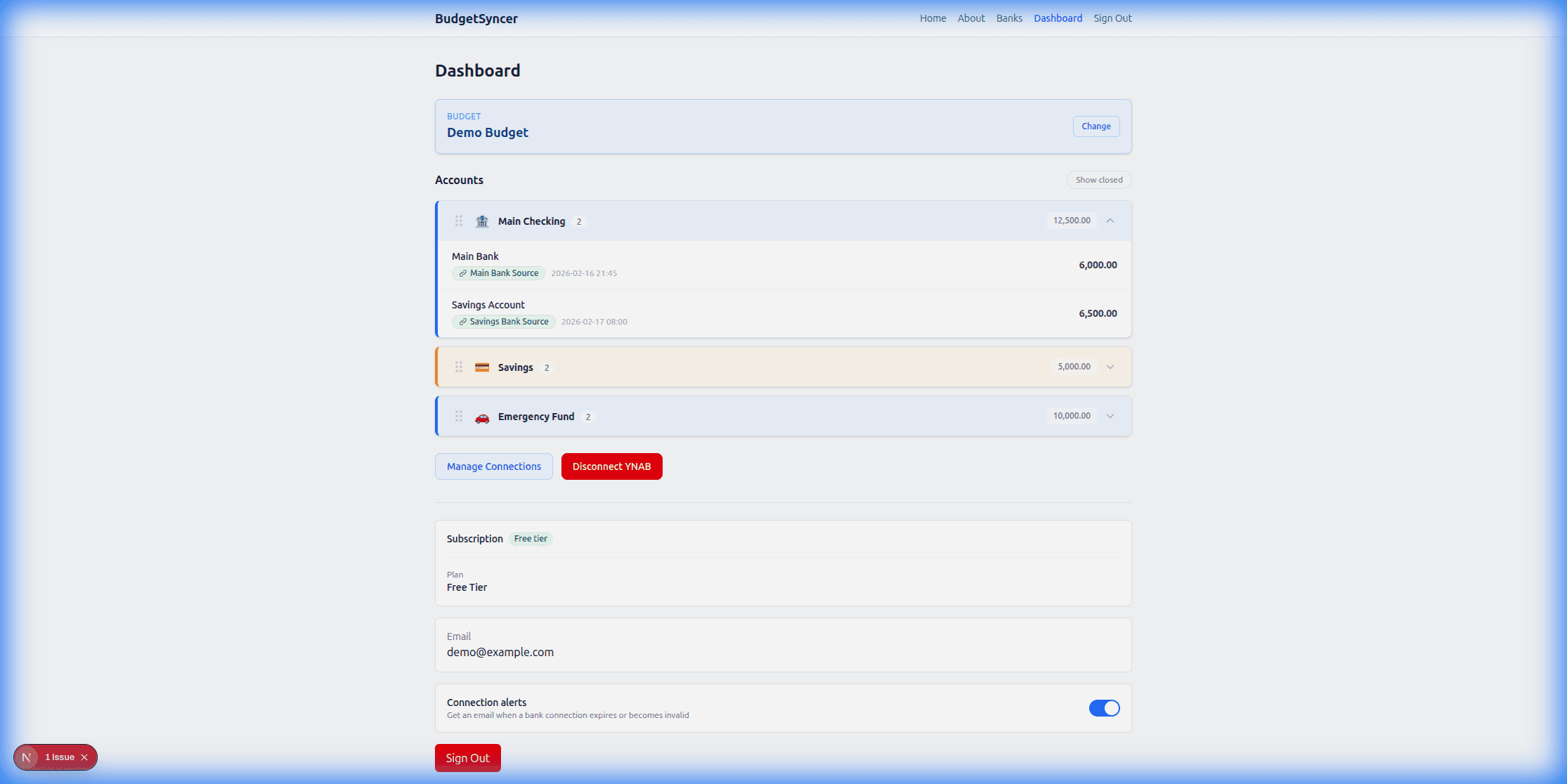Click the Change budget button
Screen dimensions: 1567x784
[x=1096, y=126]
